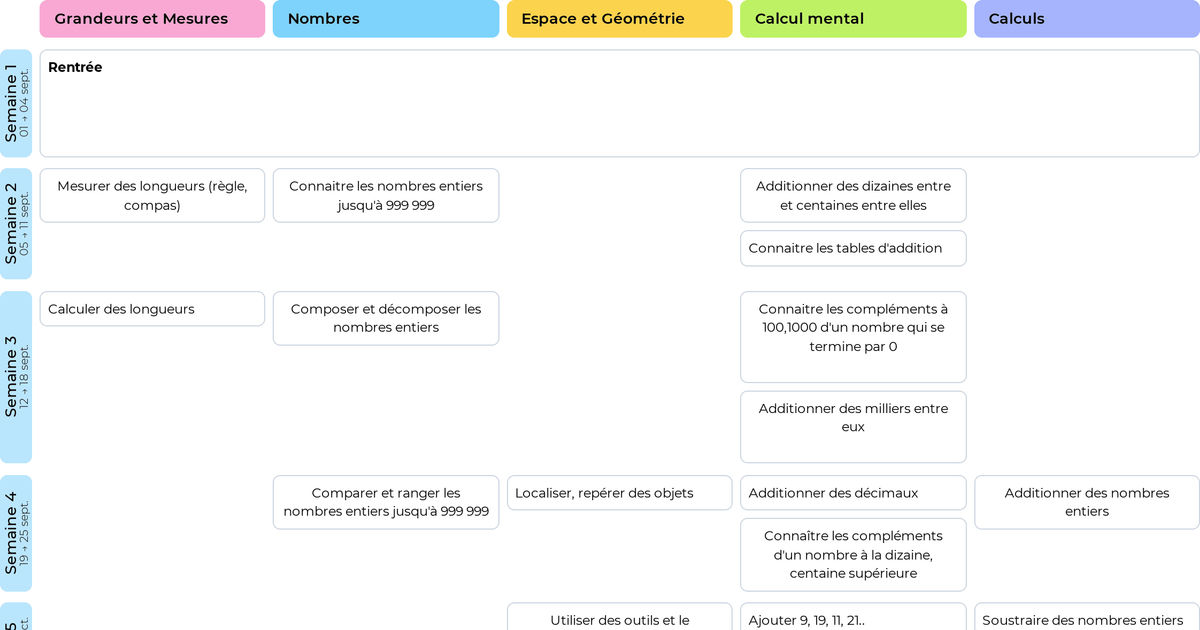Click the Espace et Géométrie header

(x=619, y=19)
